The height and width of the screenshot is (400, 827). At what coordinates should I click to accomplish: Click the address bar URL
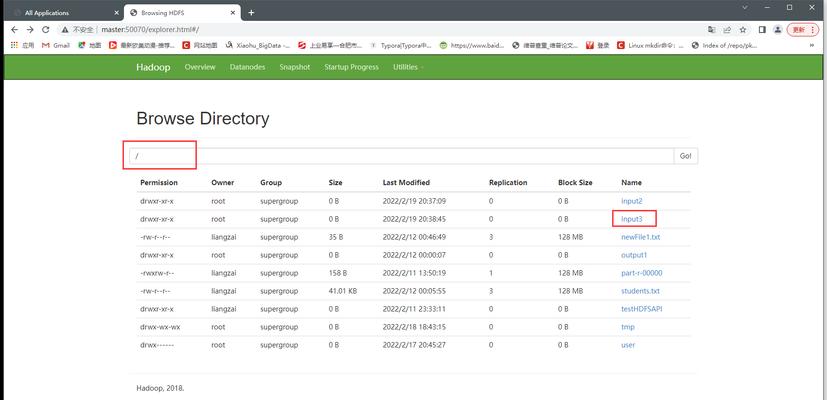pos(150,30)
